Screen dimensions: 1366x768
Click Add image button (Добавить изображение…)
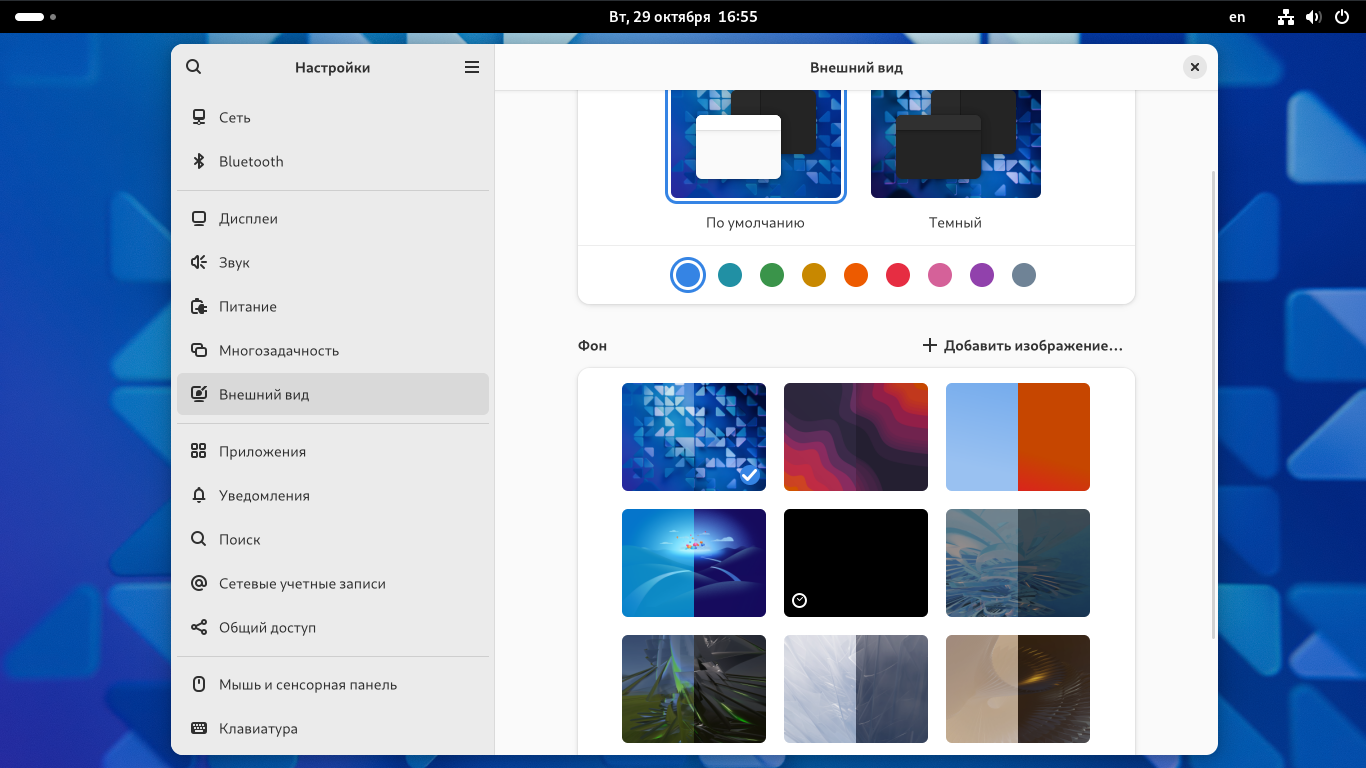[1022, 345]
